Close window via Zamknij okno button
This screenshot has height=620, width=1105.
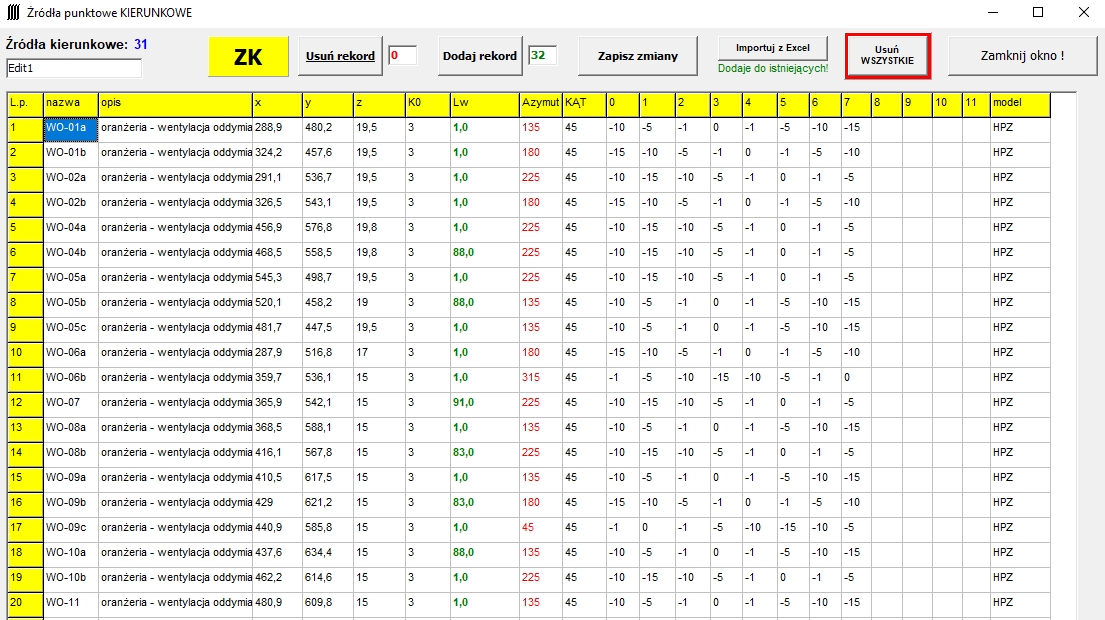click(1015, 56)
